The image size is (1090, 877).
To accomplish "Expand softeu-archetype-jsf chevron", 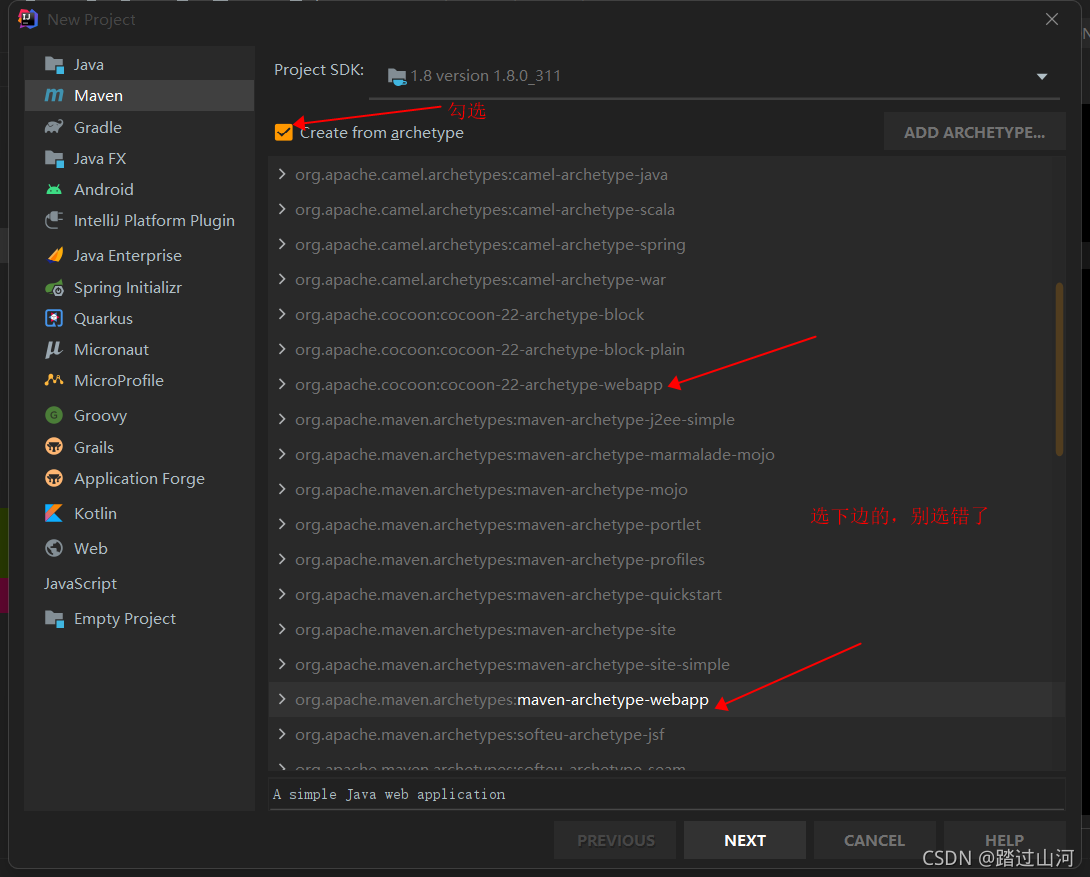I will tap(282, 734).
